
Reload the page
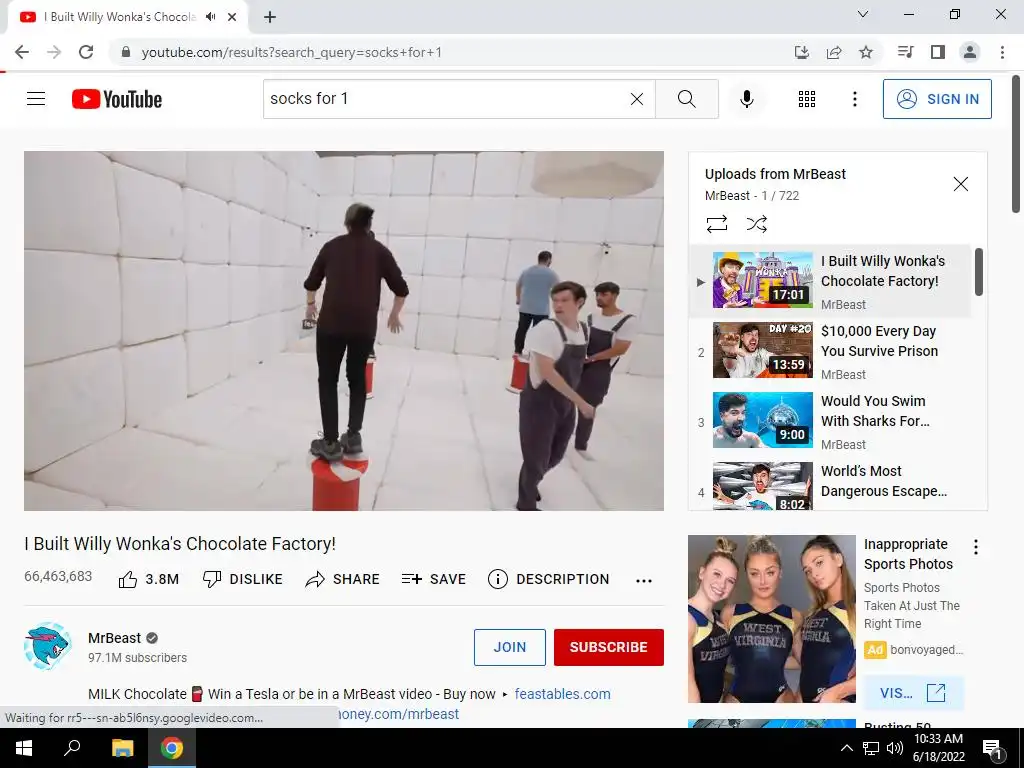click(x=86, y=52)
